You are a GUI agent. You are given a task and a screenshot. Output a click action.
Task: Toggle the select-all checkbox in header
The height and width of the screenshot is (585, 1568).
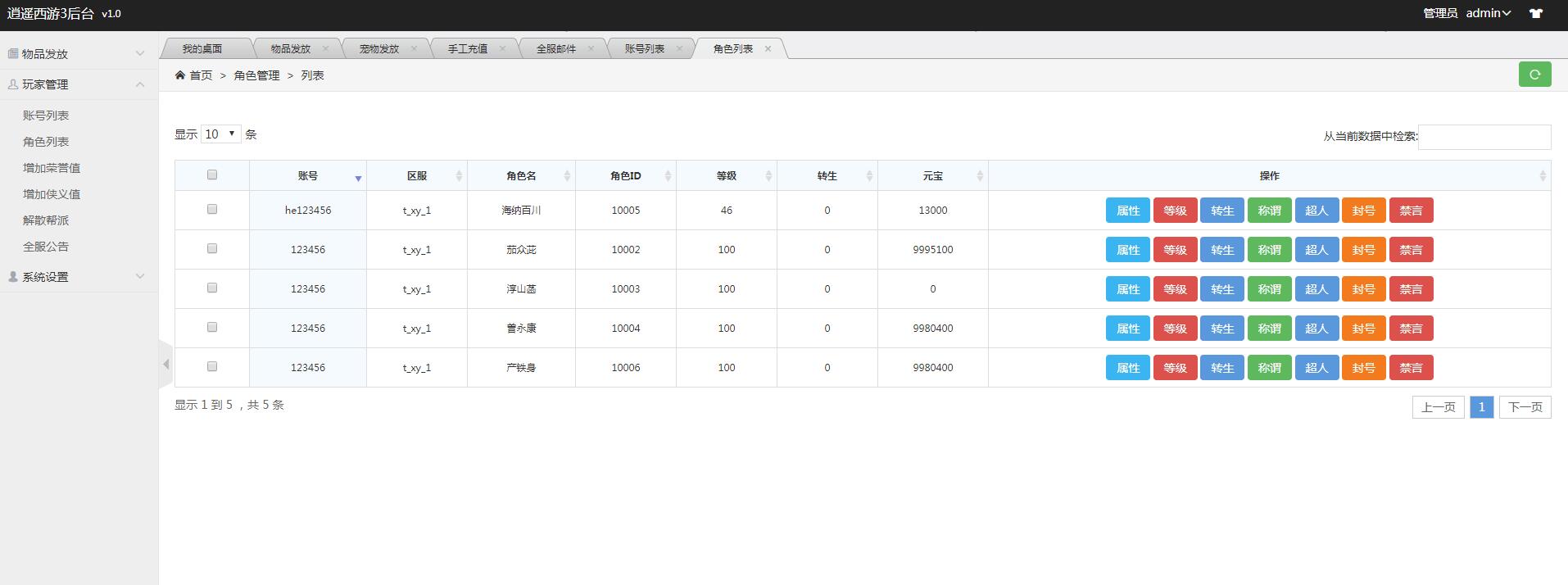212,175
